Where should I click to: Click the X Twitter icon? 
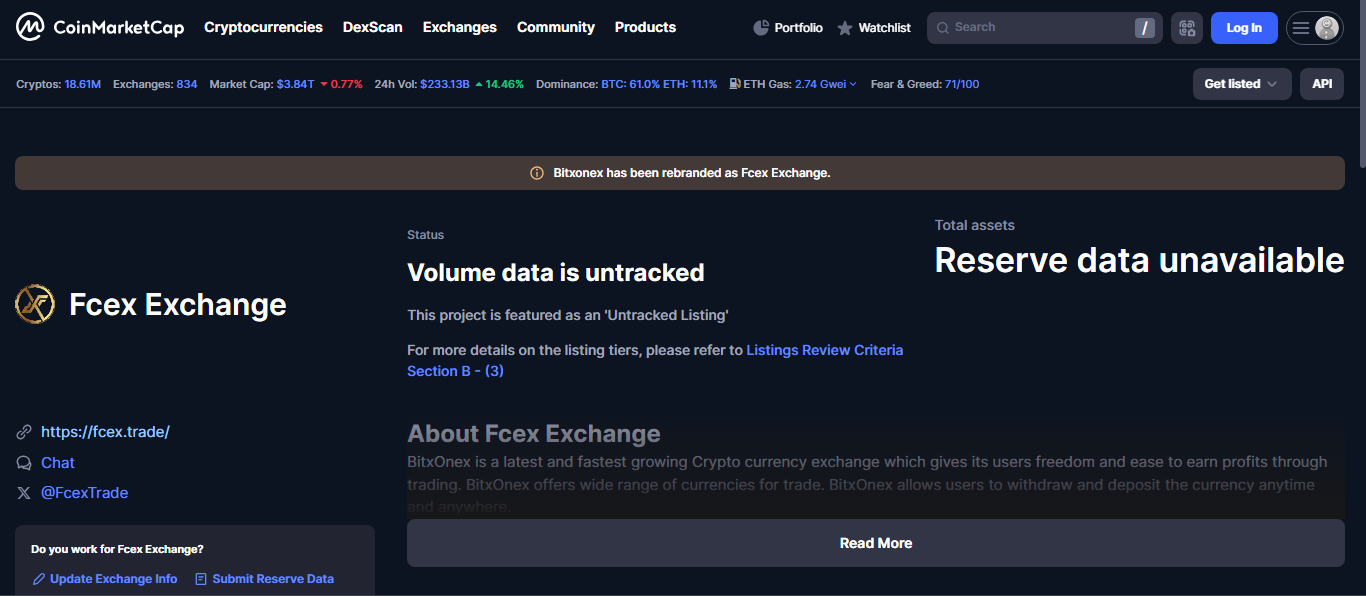(24, 493)
